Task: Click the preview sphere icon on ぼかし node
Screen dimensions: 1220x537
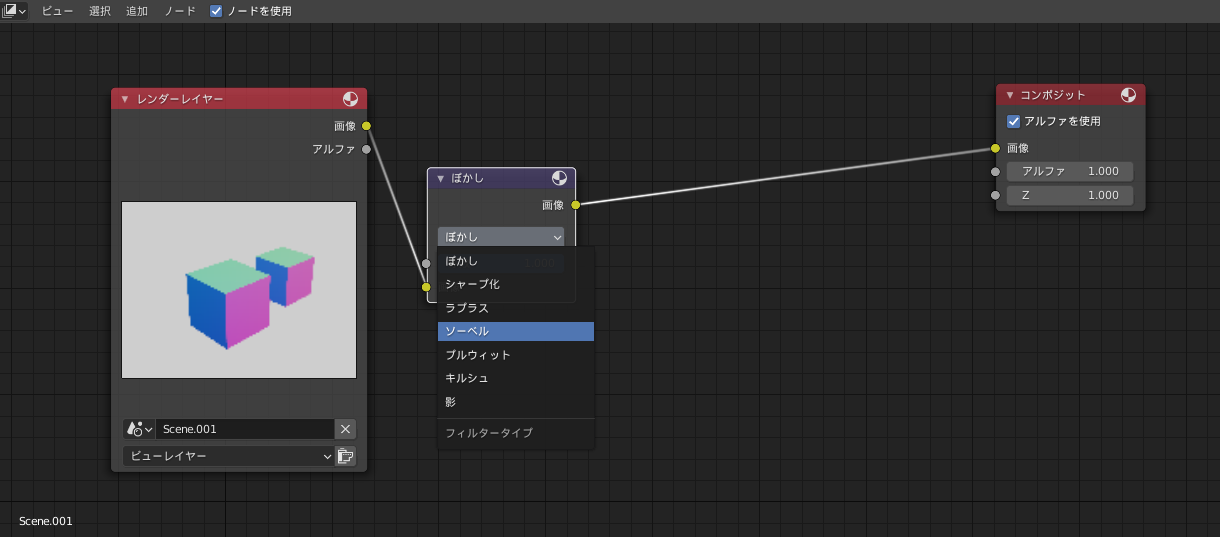Action: click(559, 178)
